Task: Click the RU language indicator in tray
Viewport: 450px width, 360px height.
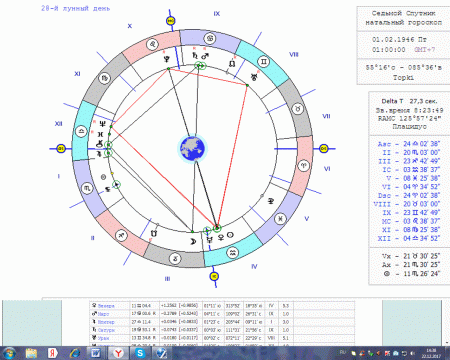Action: [x=342, y=352]
